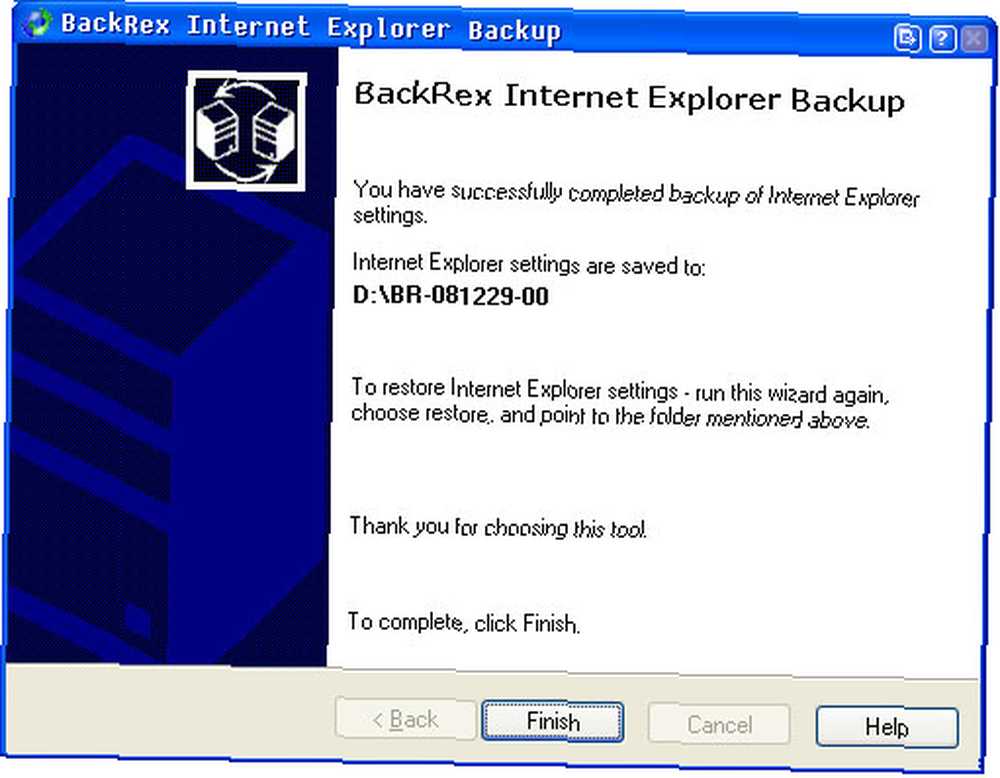
Task: Open Help from the bottom button row
Action: point(887,726)
